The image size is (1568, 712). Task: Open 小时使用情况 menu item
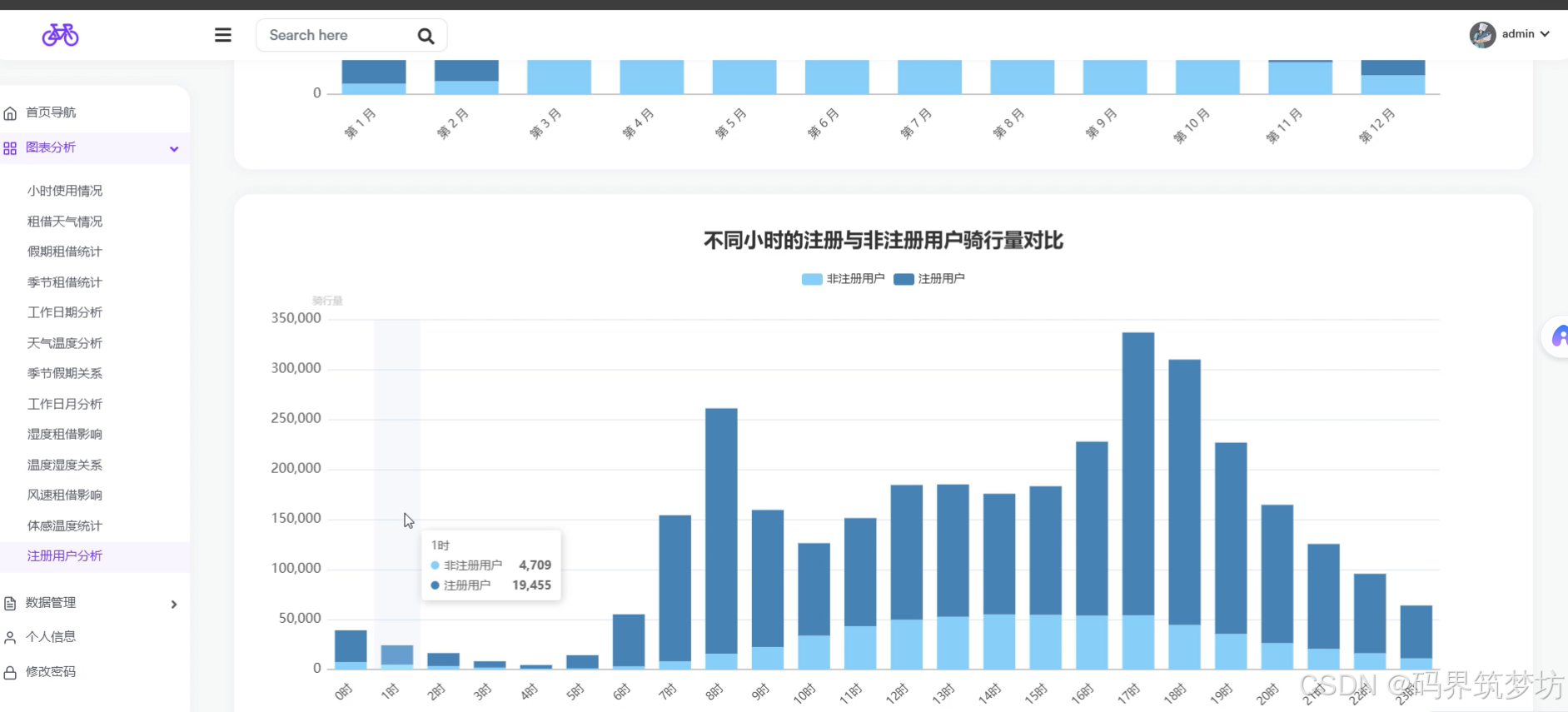65,191
